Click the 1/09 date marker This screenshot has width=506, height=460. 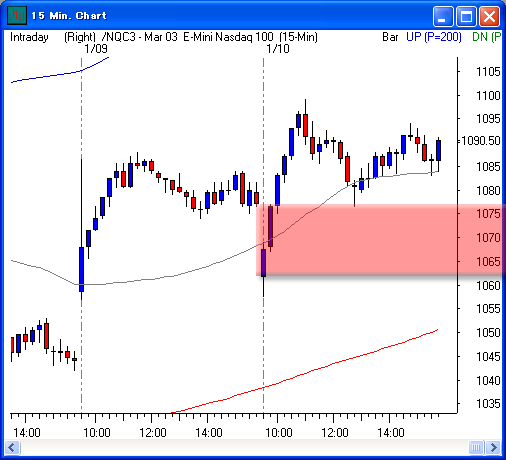[96, 49]
